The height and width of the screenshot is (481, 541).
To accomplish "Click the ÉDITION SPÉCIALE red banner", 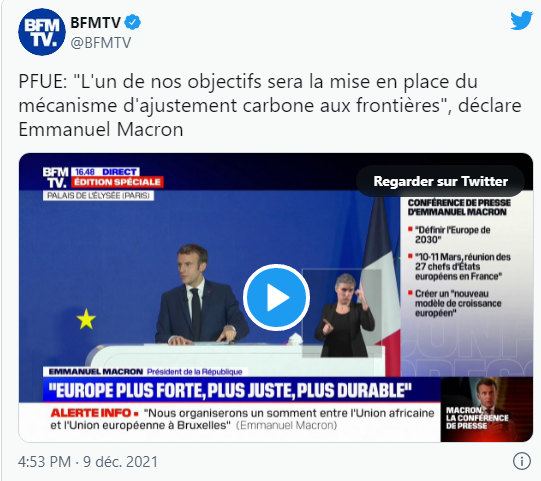I will (117, 182).
